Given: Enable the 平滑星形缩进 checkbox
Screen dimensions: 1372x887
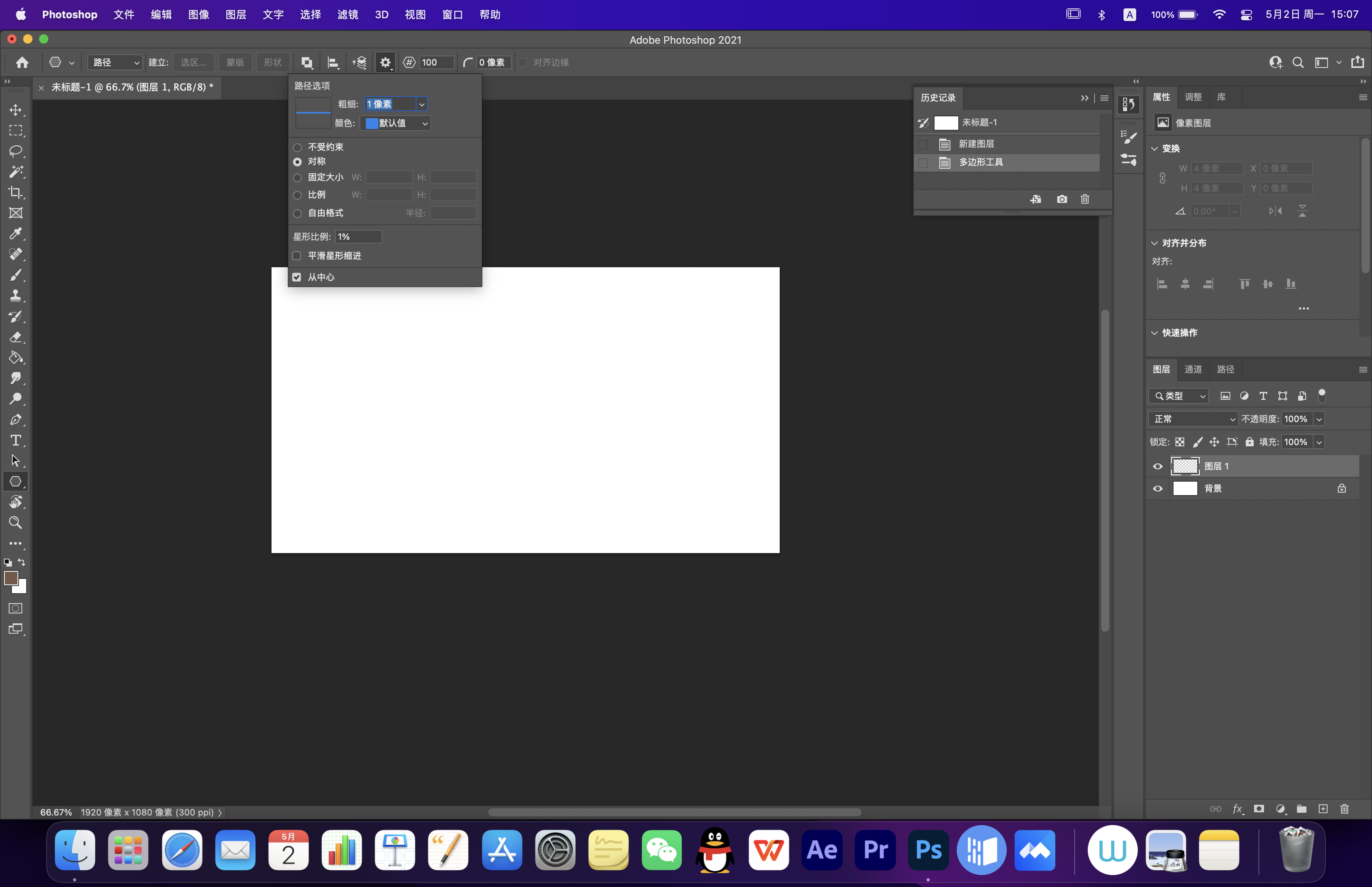Looking at the screenshot, I should coord(297,256).
